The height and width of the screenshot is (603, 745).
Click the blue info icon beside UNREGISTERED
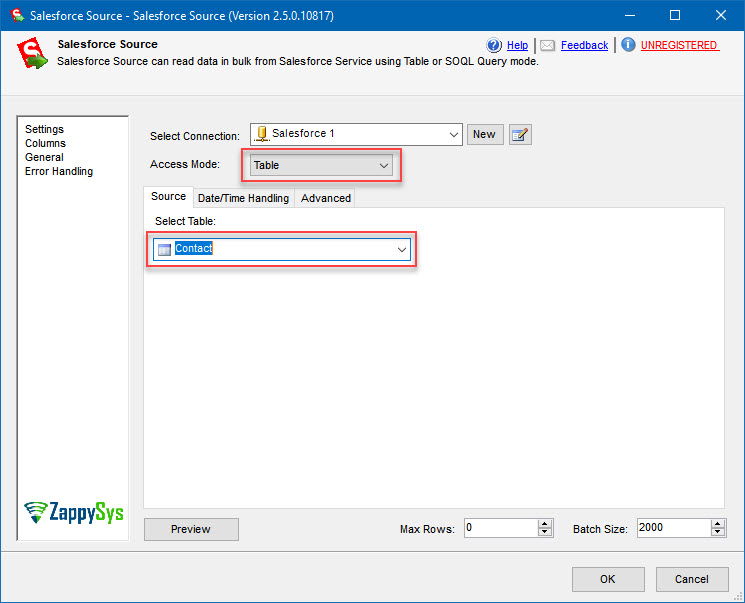coord(628,45)
